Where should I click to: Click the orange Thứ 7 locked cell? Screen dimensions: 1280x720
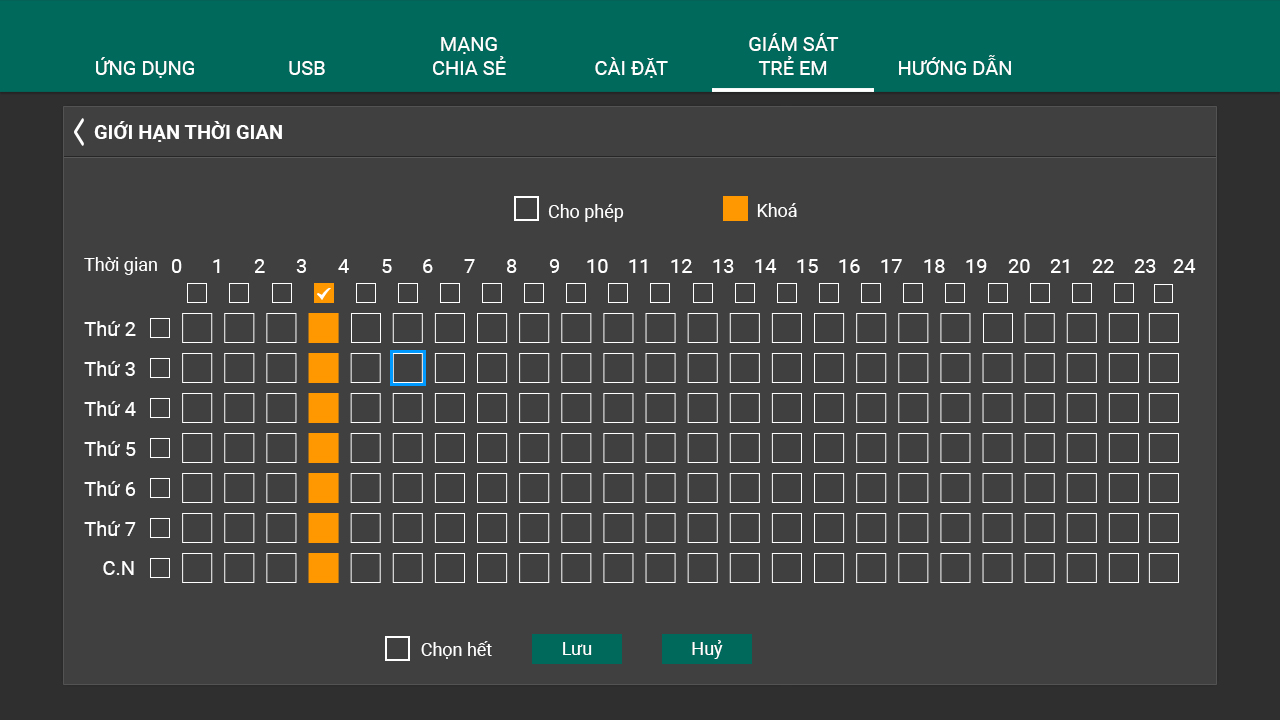coord(323,528)
